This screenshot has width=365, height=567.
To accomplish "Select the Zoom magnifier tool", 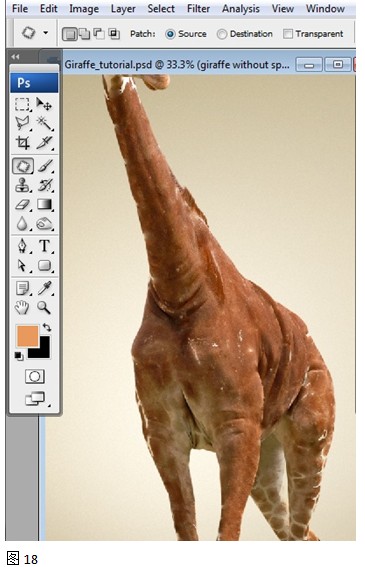I will coord(44,308).
